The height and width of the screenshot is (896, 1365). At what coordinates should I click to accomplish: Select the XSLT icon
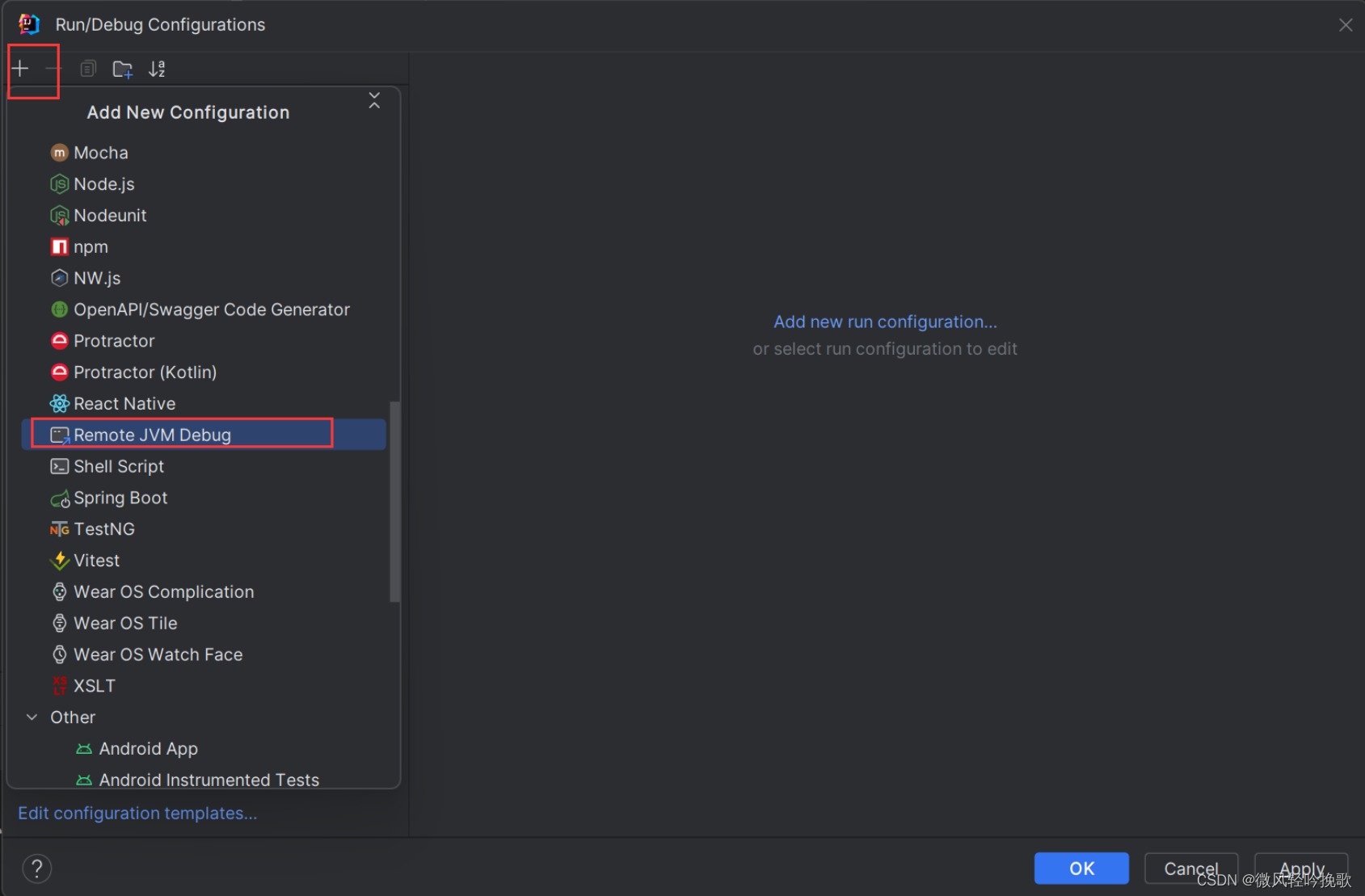[59, 686]
